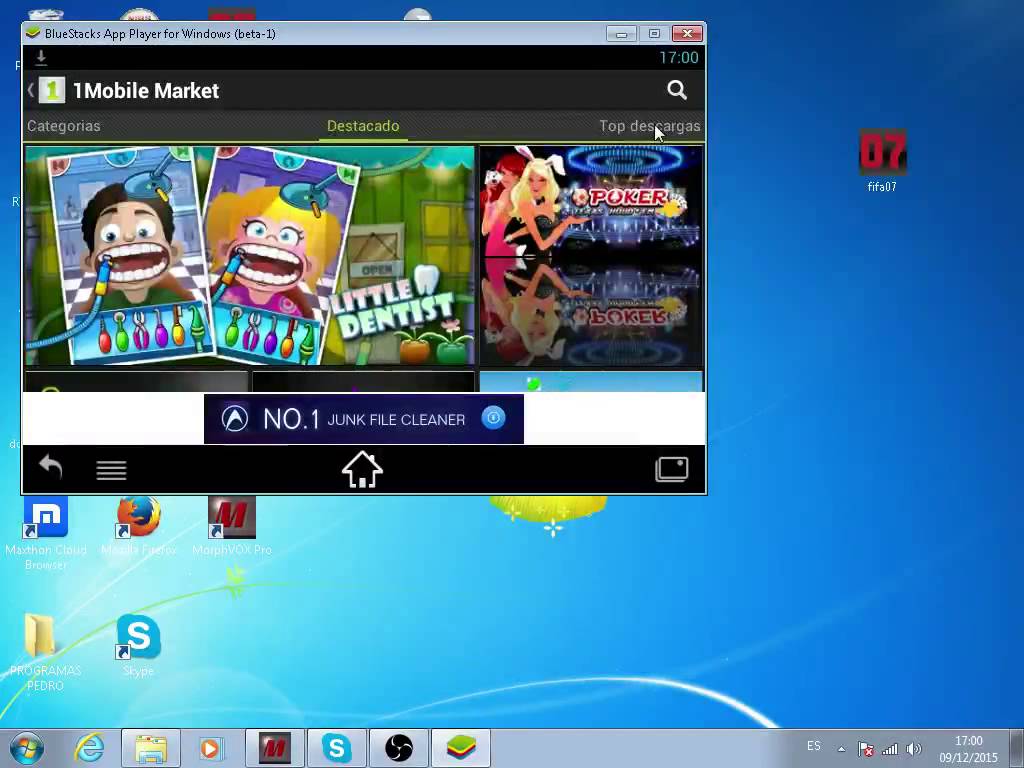Click the ES language indicator
The height and width of the screenshot is (768, 1024).
[x=814, y=746]
